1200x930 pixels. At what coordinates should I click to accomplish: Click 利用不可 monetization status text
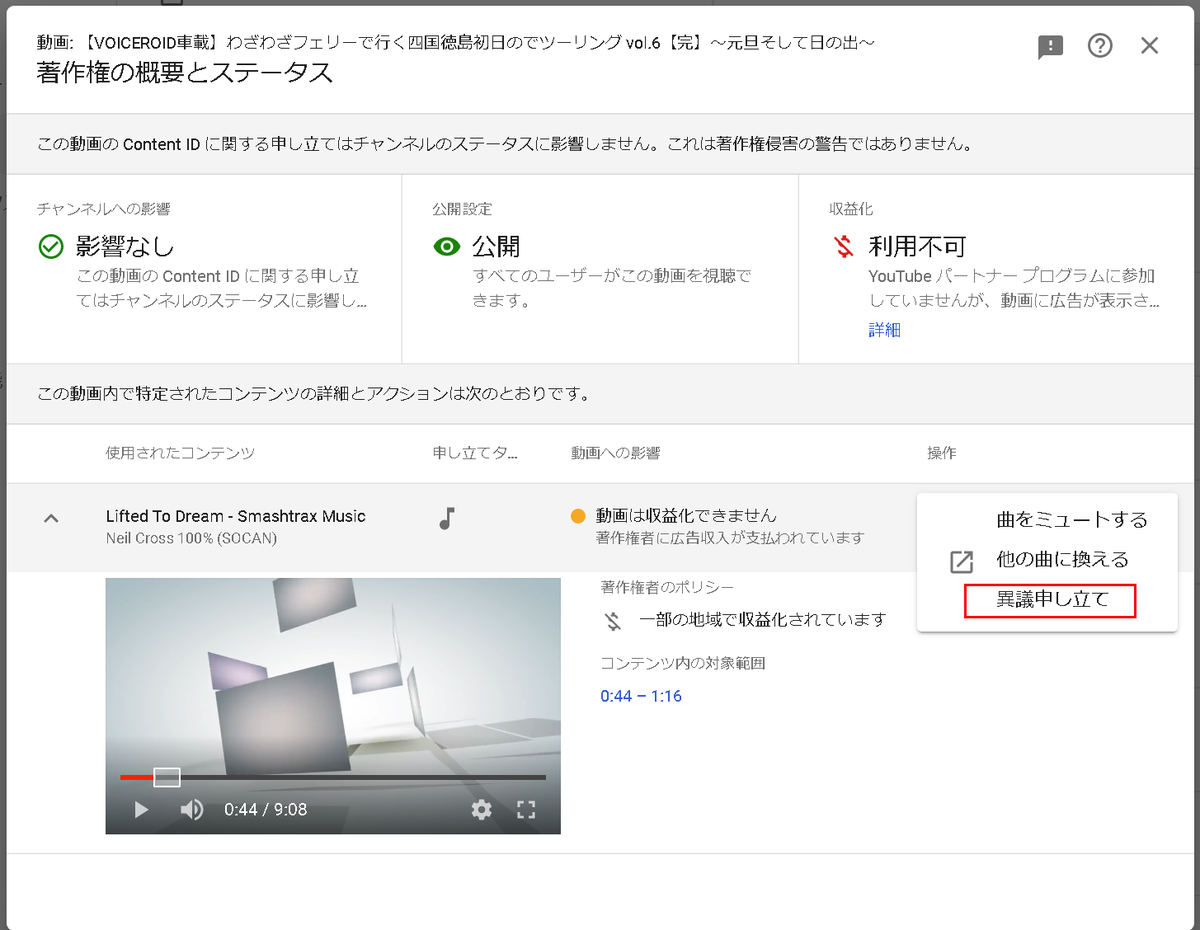coord(917,246)
